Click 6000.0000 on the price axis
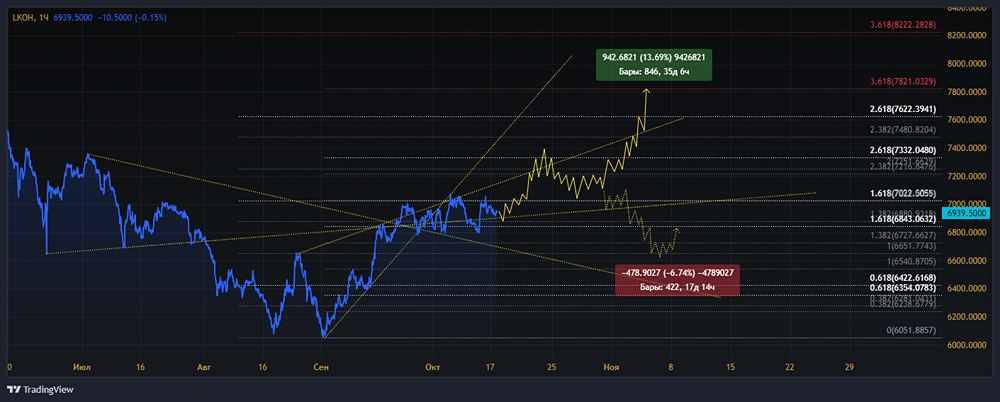Image resolution: width=1000 pixels, height=402 pixels. click(969, 345)
